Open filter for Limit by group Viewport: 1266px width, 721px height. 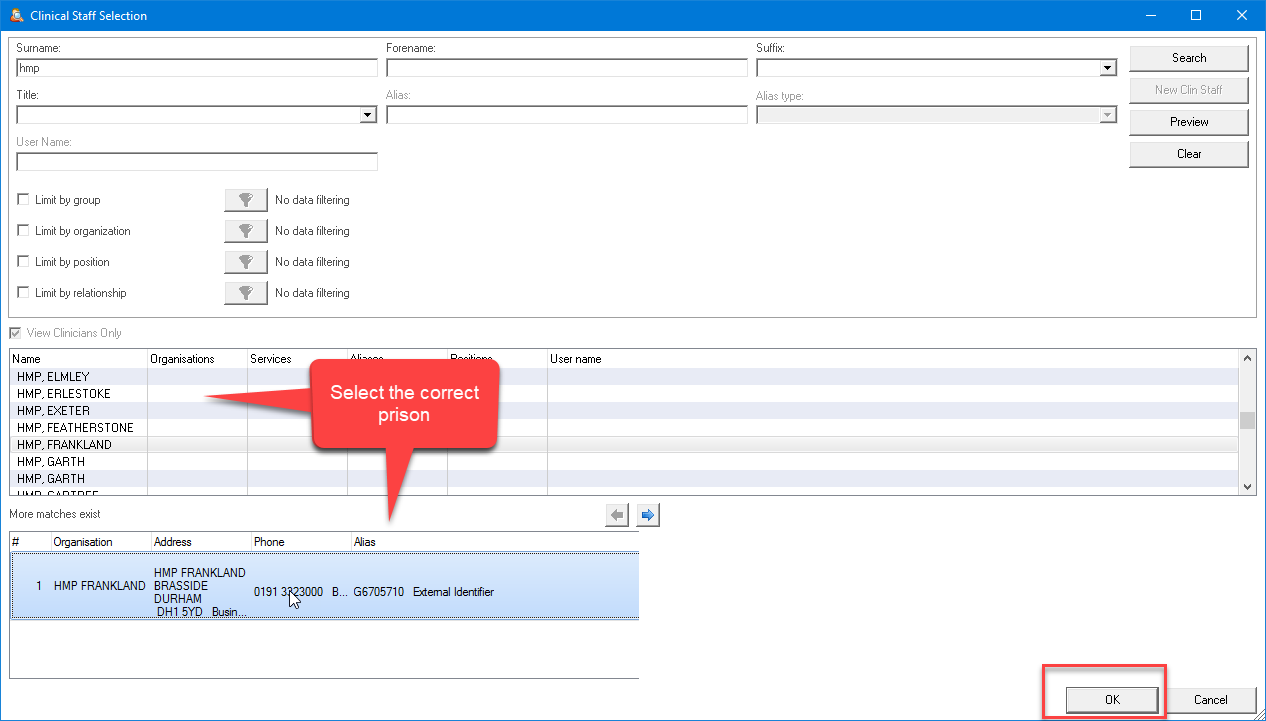click(246, 200)
